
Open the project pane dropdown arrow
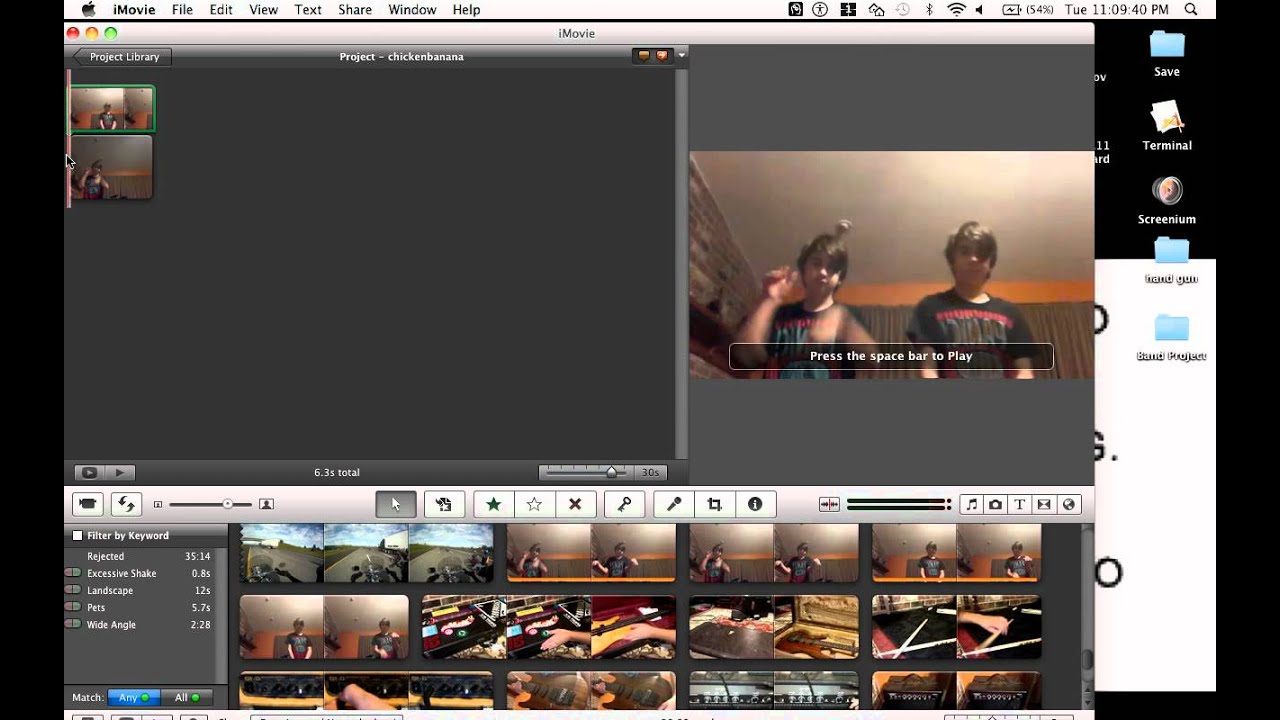tap(682, 56)
